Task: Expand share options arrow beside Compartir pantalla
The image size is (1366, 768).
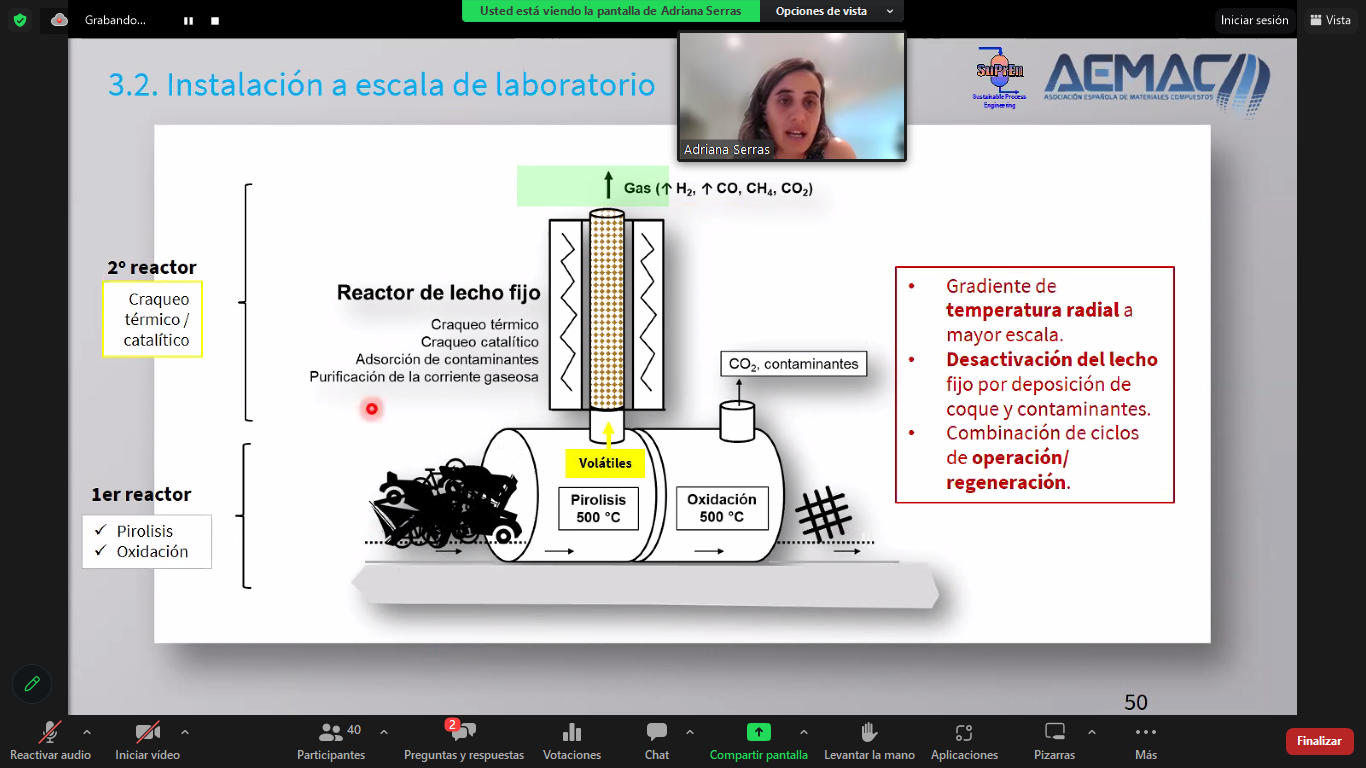Action: click(804, 732)
